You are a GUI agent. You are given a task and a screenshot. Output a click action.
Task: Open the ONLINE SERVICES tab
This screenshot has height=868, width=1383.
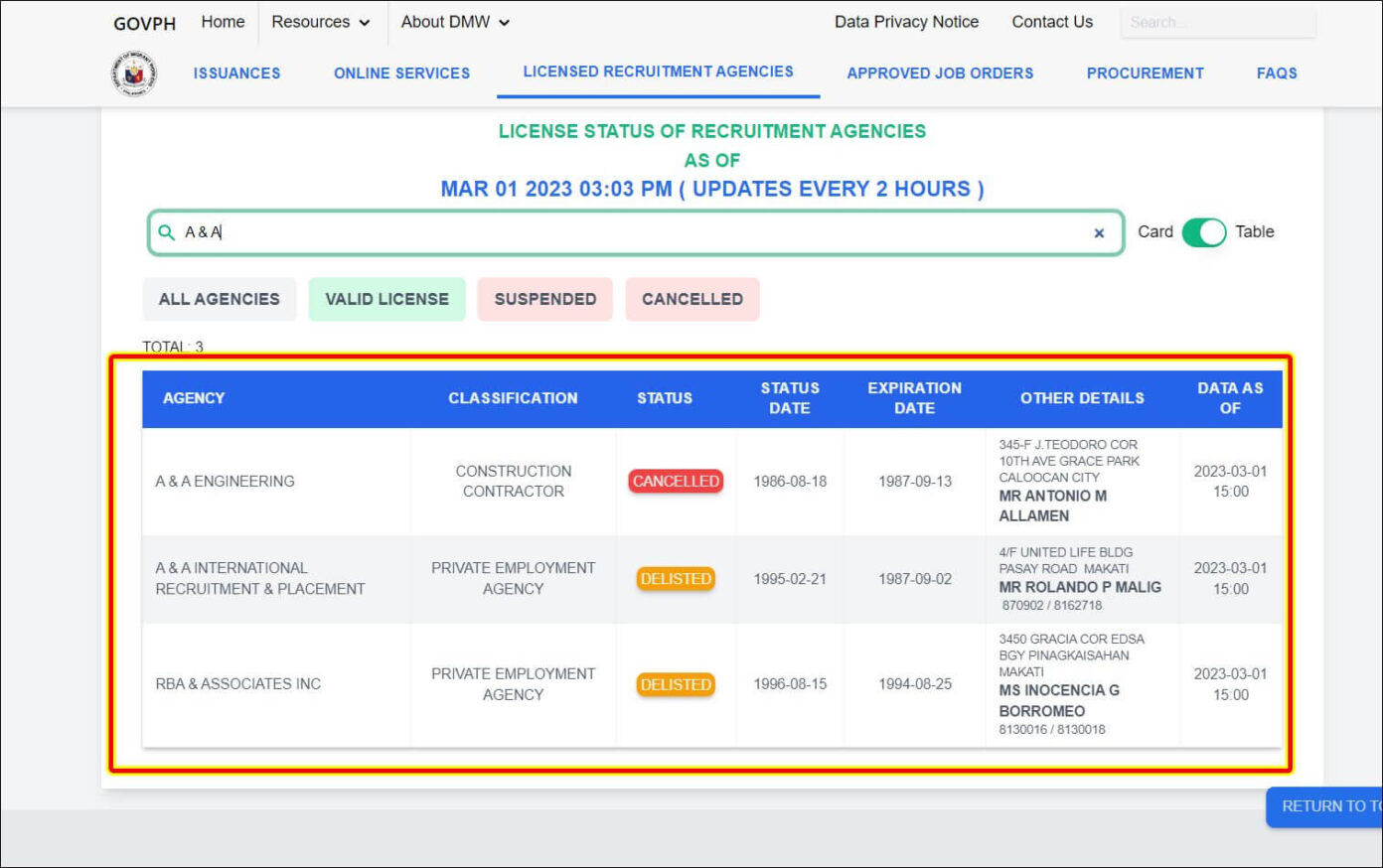(400, 72)
